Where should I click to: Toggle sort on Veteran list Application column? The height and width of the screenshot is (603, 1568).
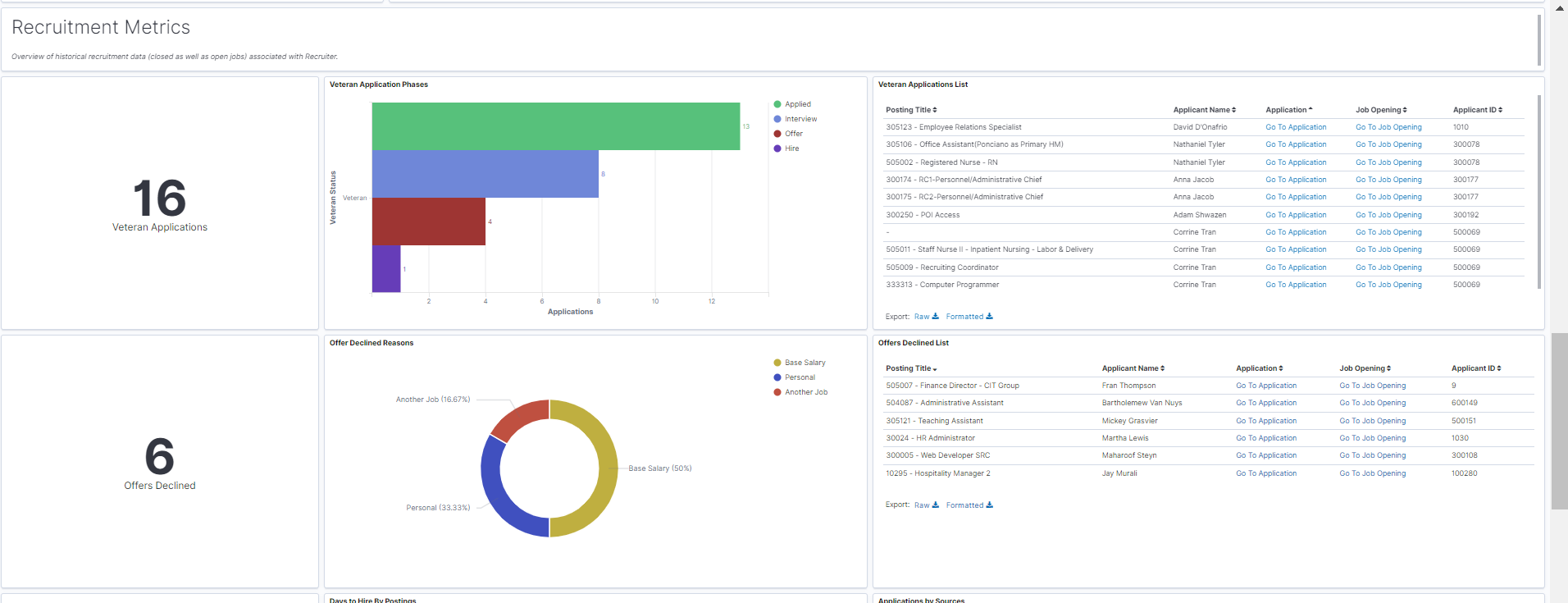1288,110
